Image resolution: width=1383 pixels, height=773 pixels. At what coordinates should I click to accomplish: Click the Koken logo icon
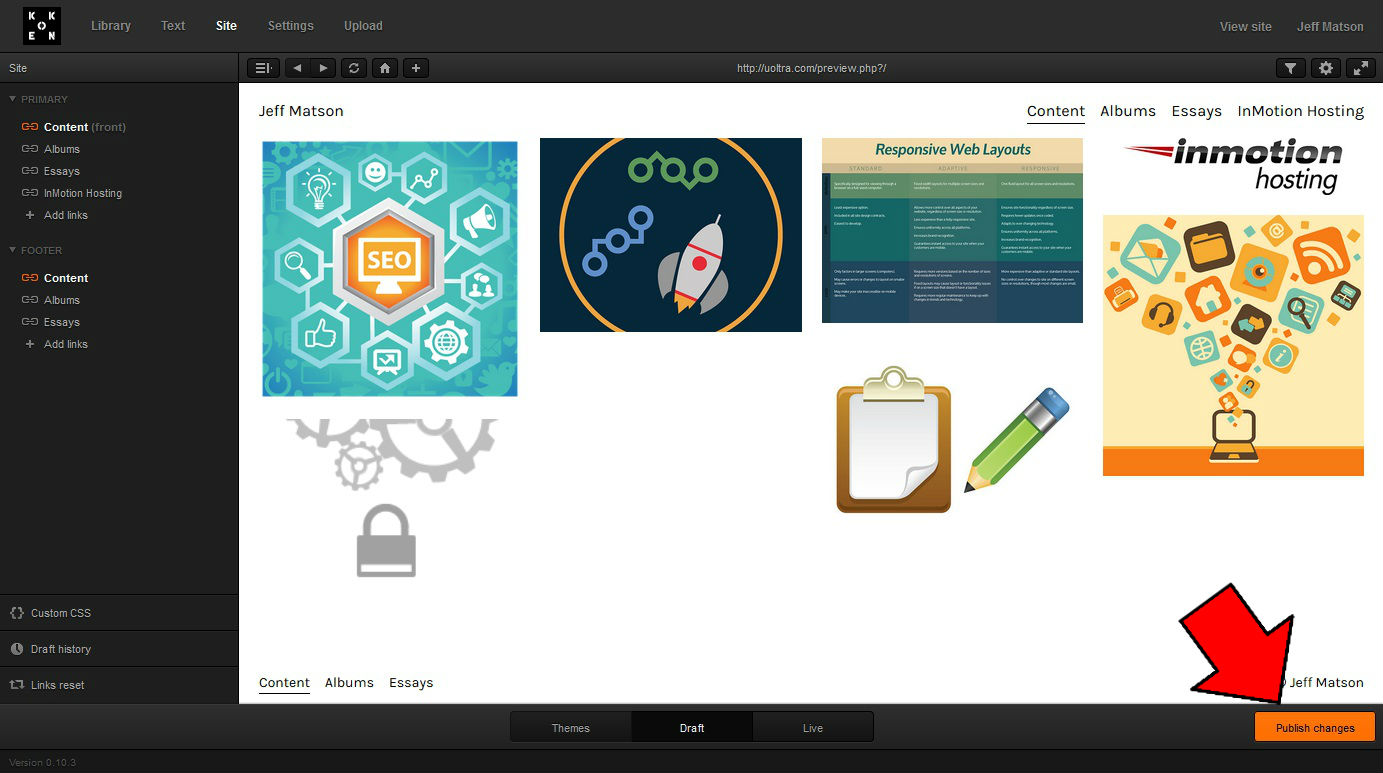pyautogui.click(x=42, y=26)
